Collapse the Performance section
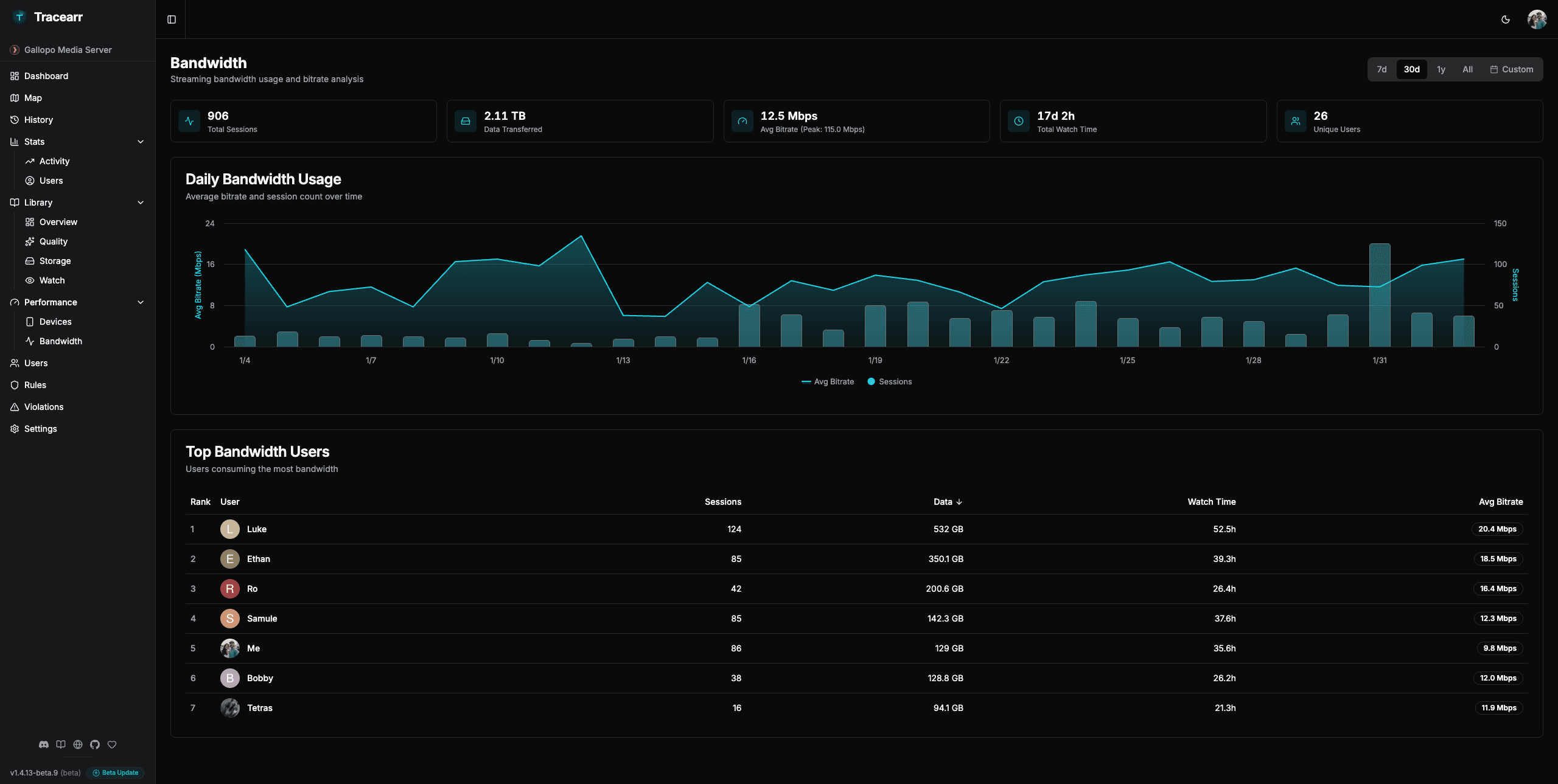 140,302
